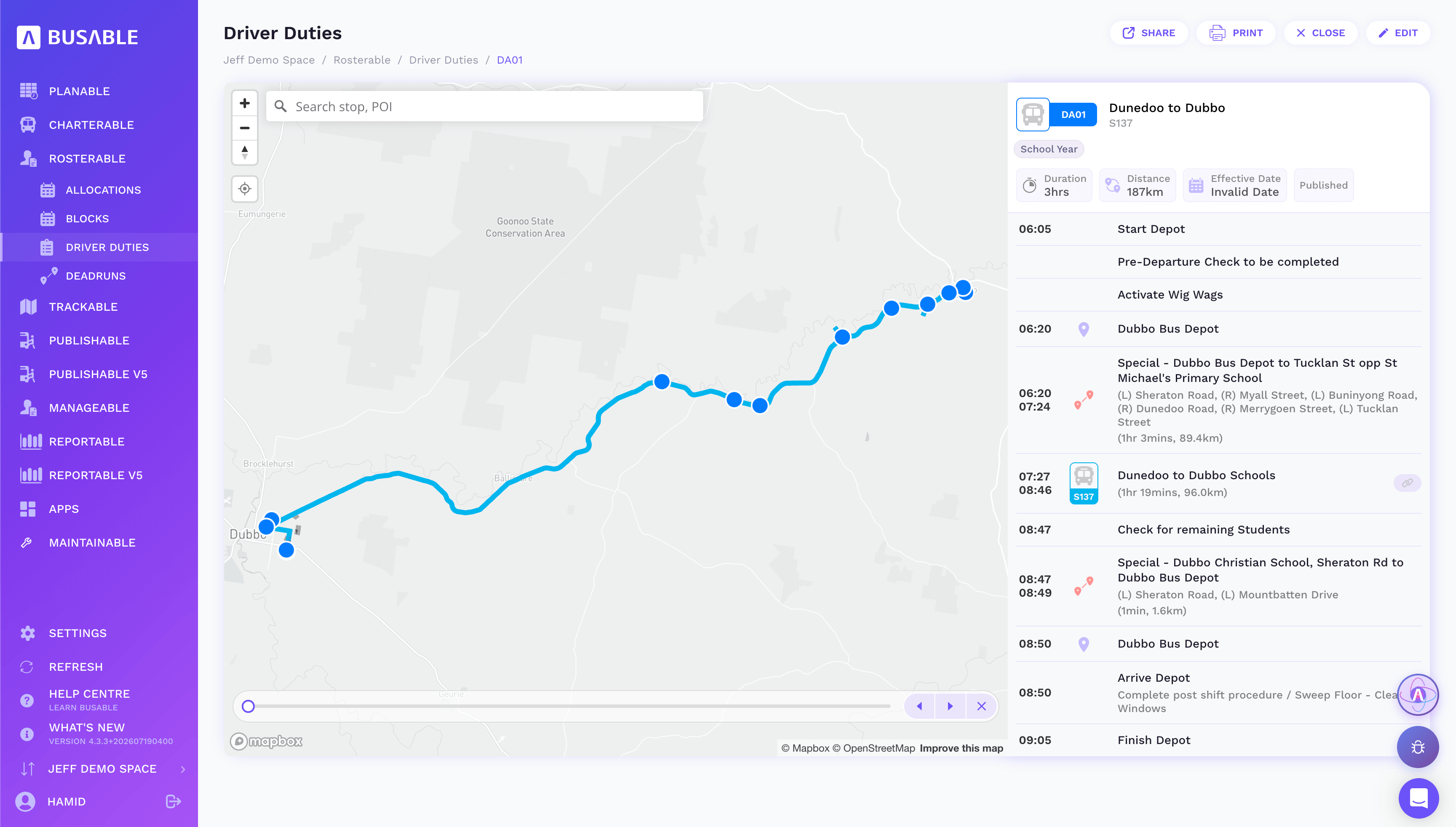
Task: Locate my position on map
Action: pyautogui.click(x=244, y=189)
